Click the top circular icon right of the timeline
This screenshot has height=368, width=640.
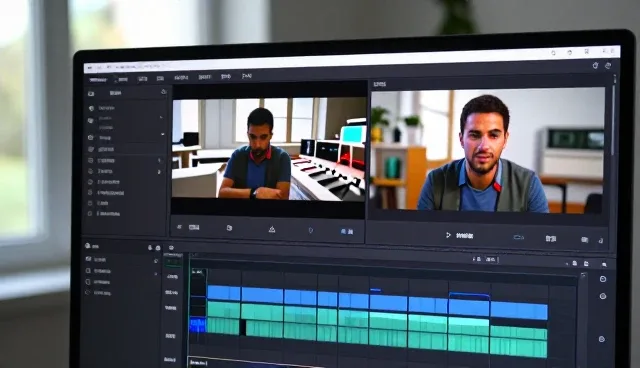pos(603,279)
